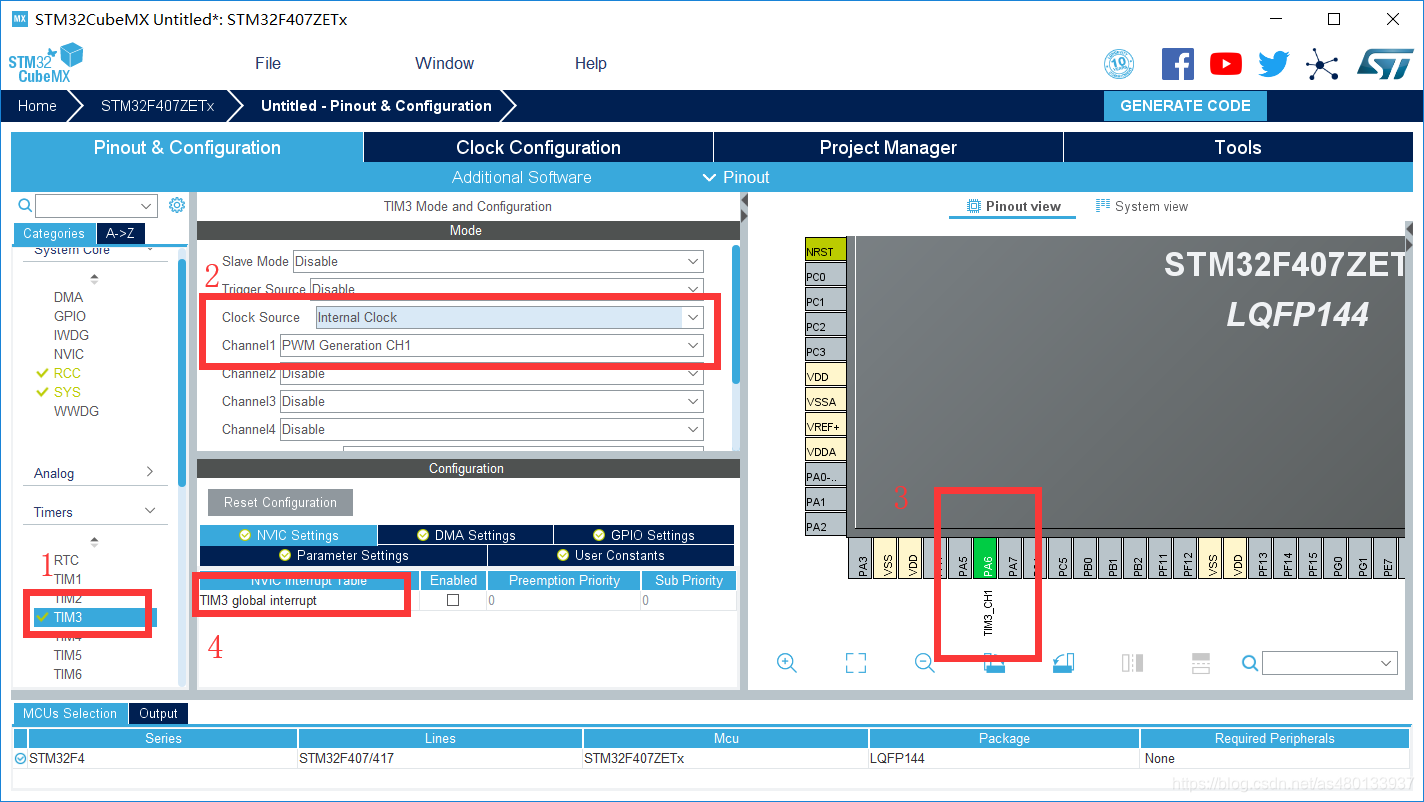Open the ST YouTube channel icon
Screen dimensions: 1424x802
coord(1225,64)
